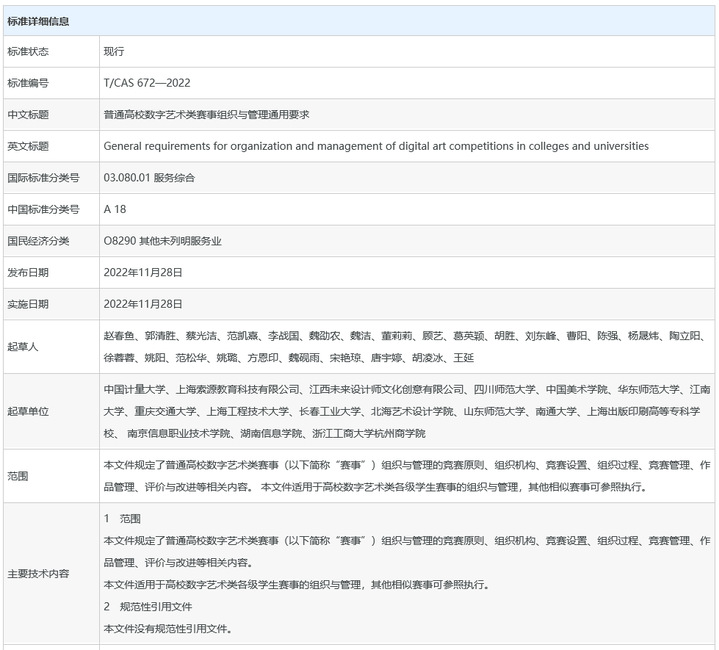Click the A 18 China classification value
This screenshot has width=719, height=650.
(116, 209)
